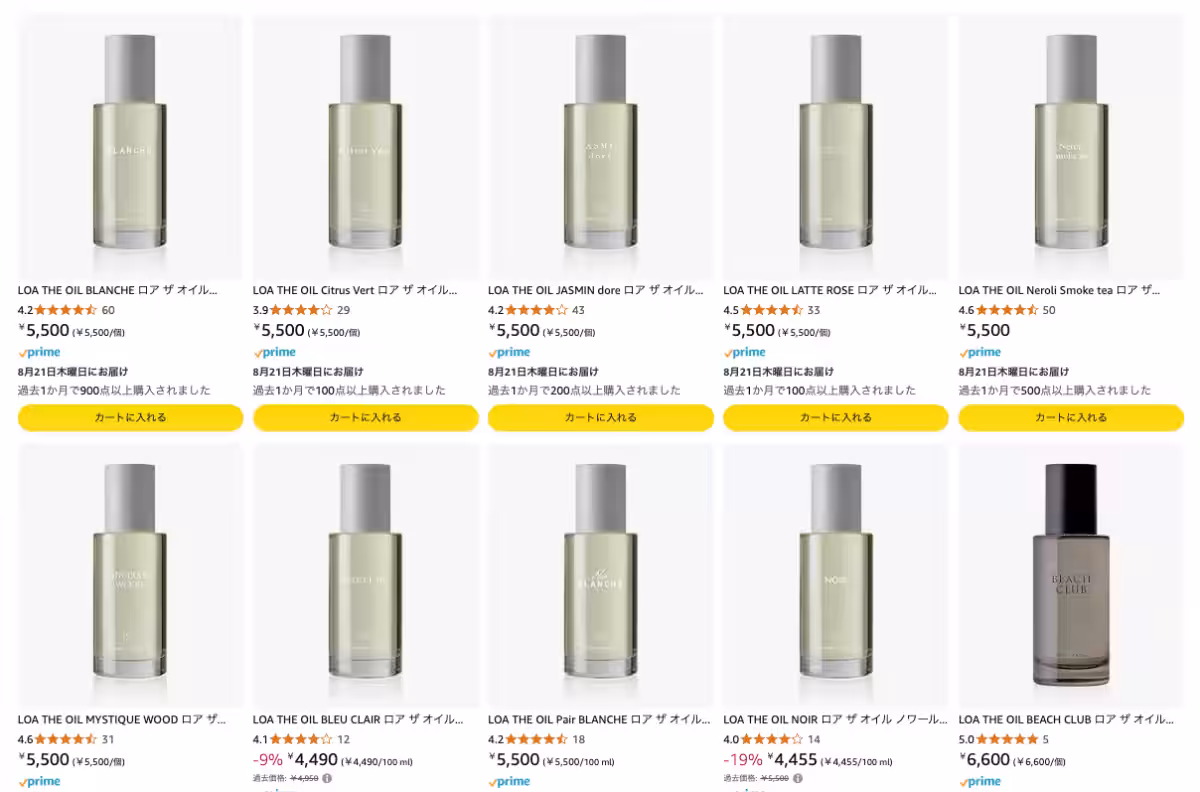
Task: Add Citrus Vert oil to cart
Action: tap(365, 417)
